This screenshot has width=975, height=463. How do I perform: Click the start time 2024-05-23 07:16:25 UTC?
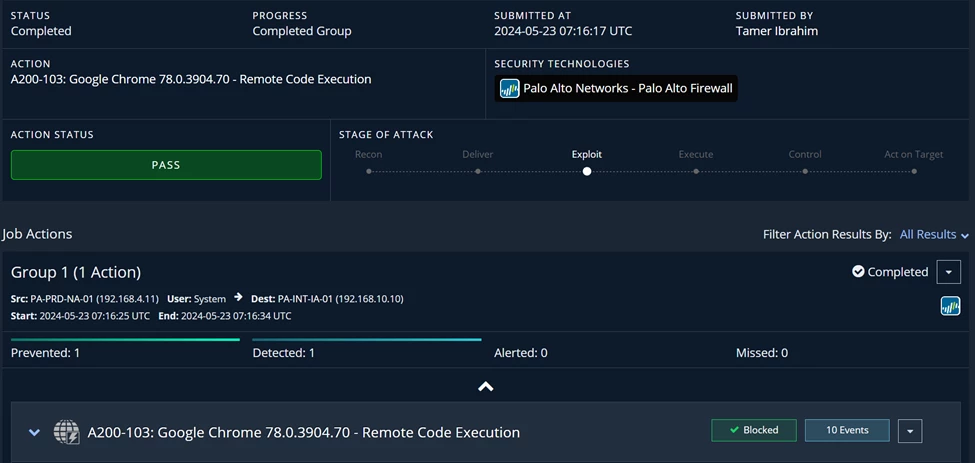click(x=95, y=316)
